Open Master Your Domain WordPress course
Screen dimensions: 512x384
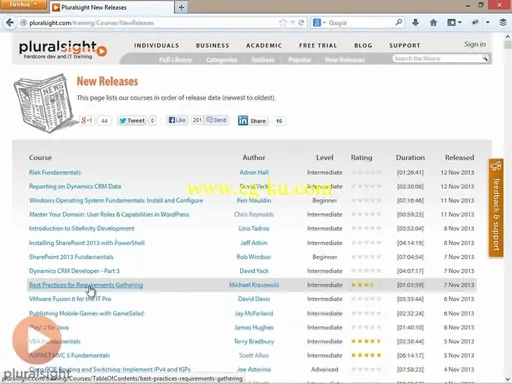tap(109, 214)
